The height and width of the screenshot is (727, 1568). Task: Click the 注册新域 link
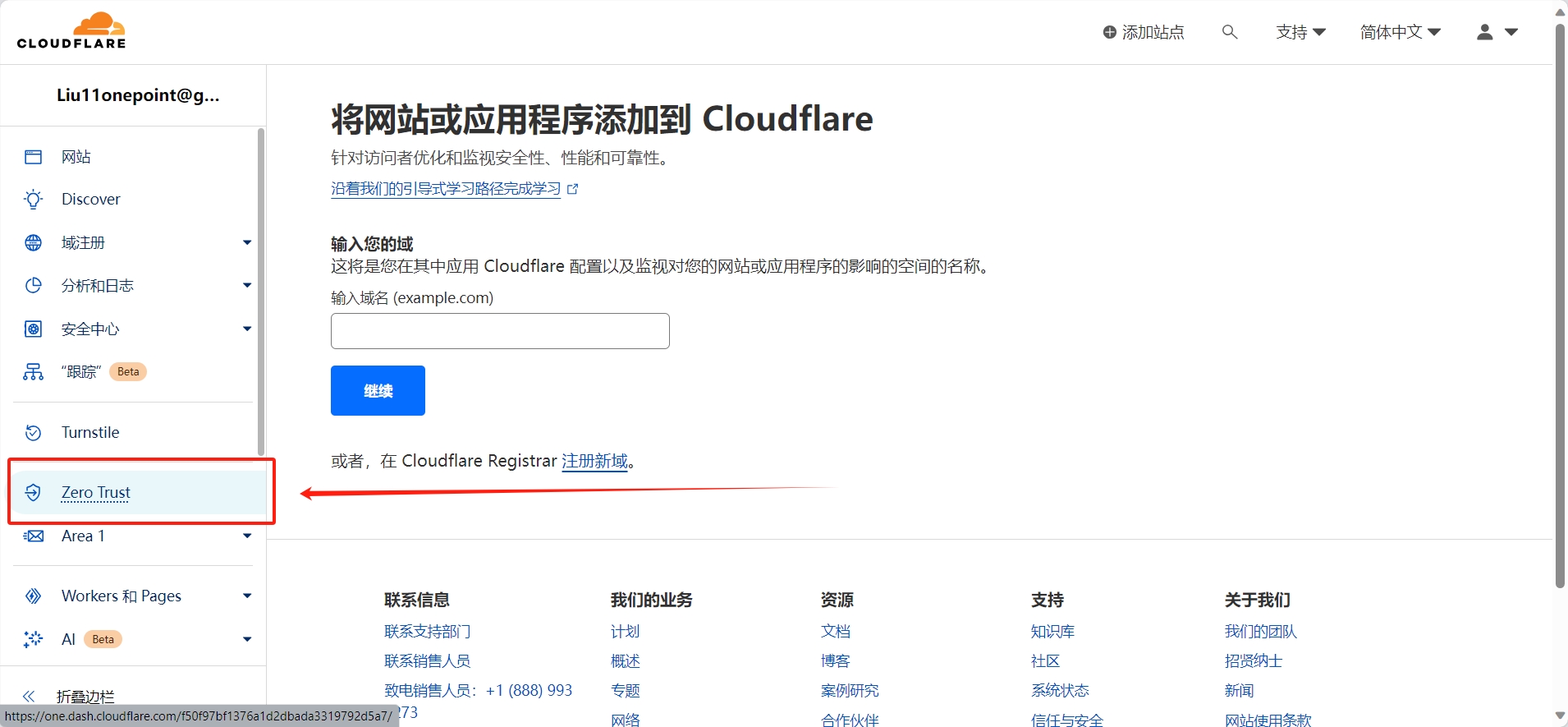[x=594, y=461]
